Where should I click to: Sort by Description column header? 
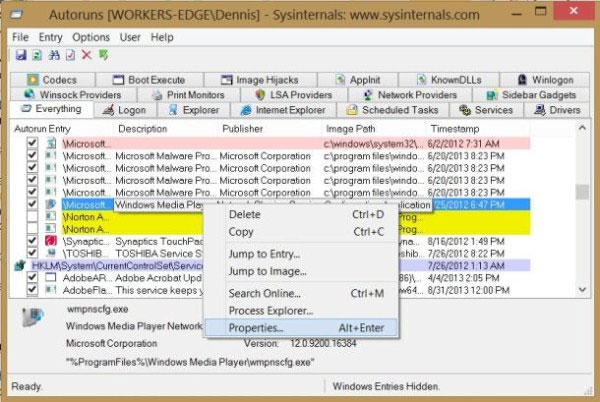click(x=167, y=129)
